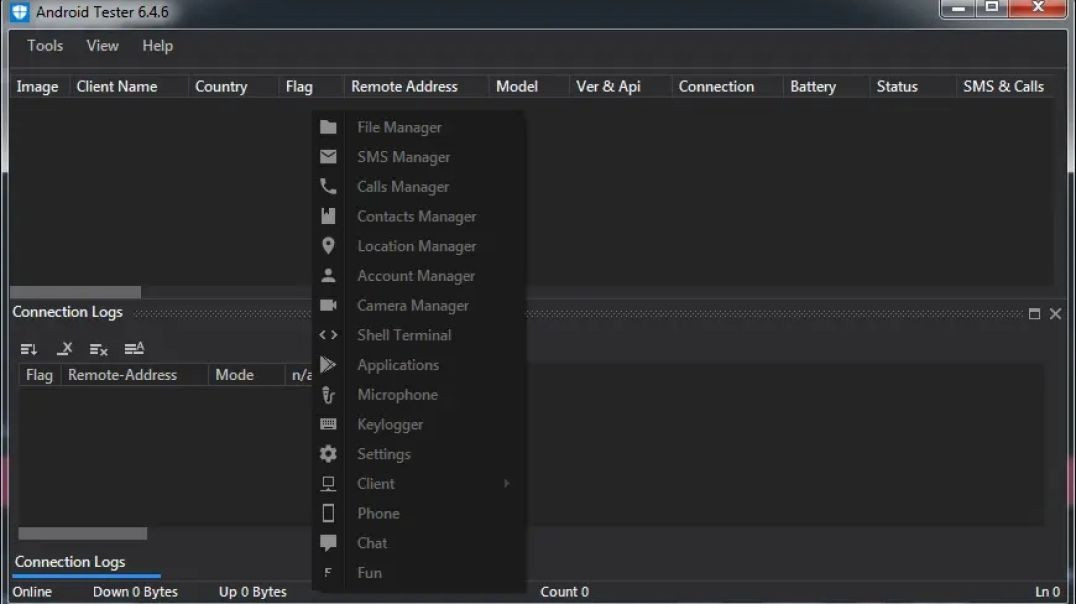The height and width of the screenshot is (604, 1076).
Task: Clear logs using the X toolbar icon
Action: point(64,348)
